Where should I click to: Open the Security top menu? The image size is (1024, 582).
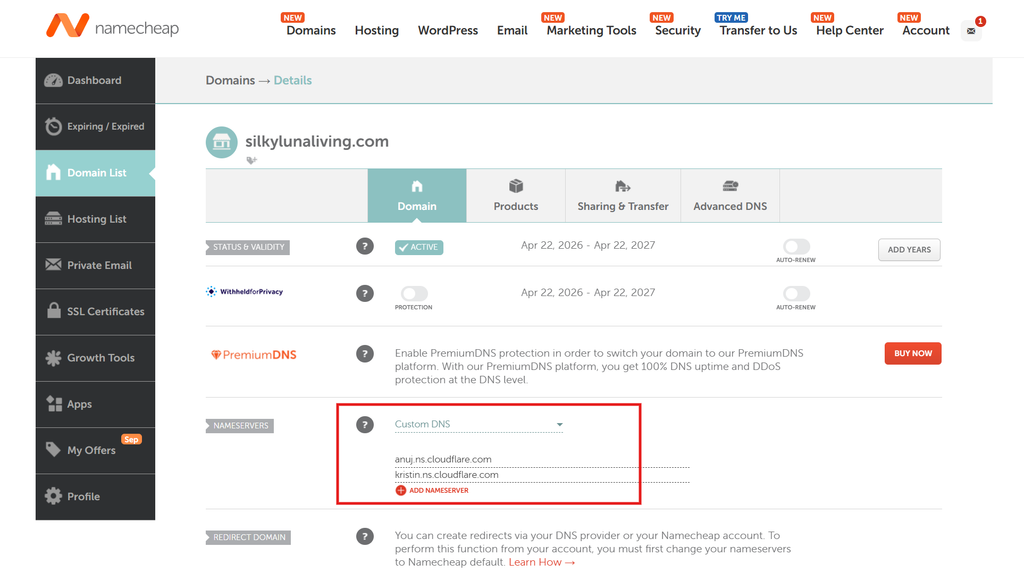tap(678, 30)
